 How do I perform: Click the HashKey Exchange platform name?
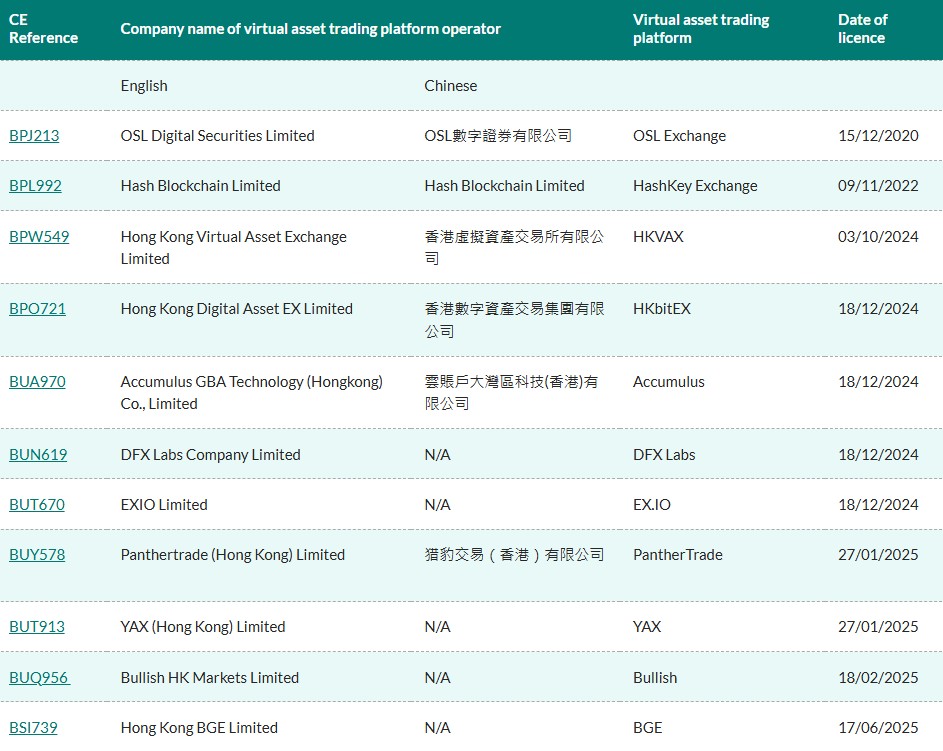695,185
